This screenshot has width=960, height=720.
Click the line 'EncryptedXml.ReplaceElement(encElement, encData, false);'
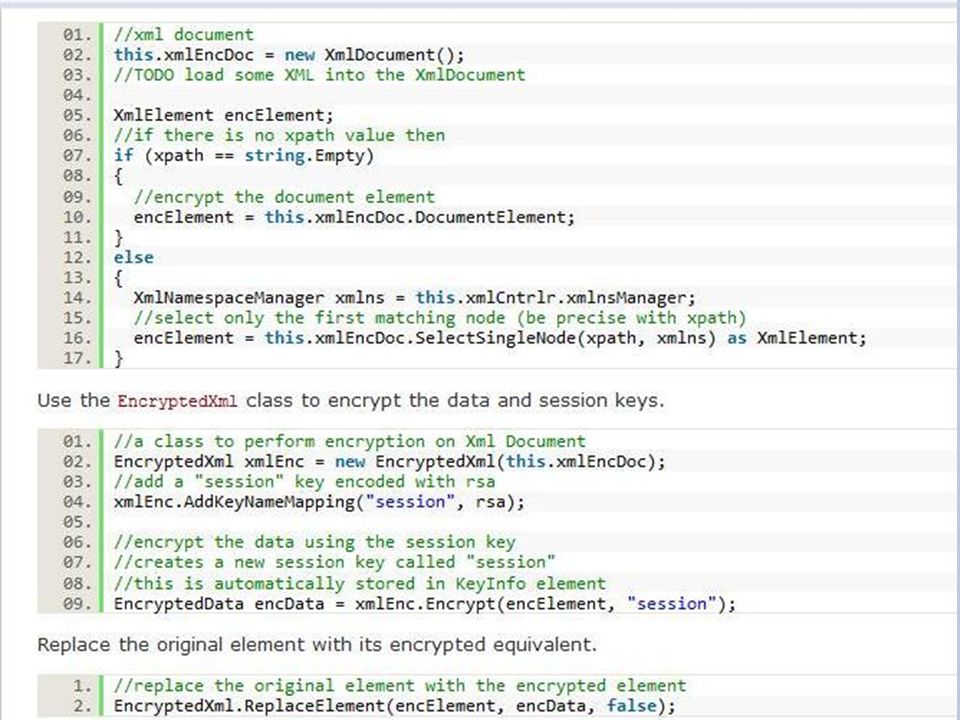pyautogui.click(x=395, y=706)
